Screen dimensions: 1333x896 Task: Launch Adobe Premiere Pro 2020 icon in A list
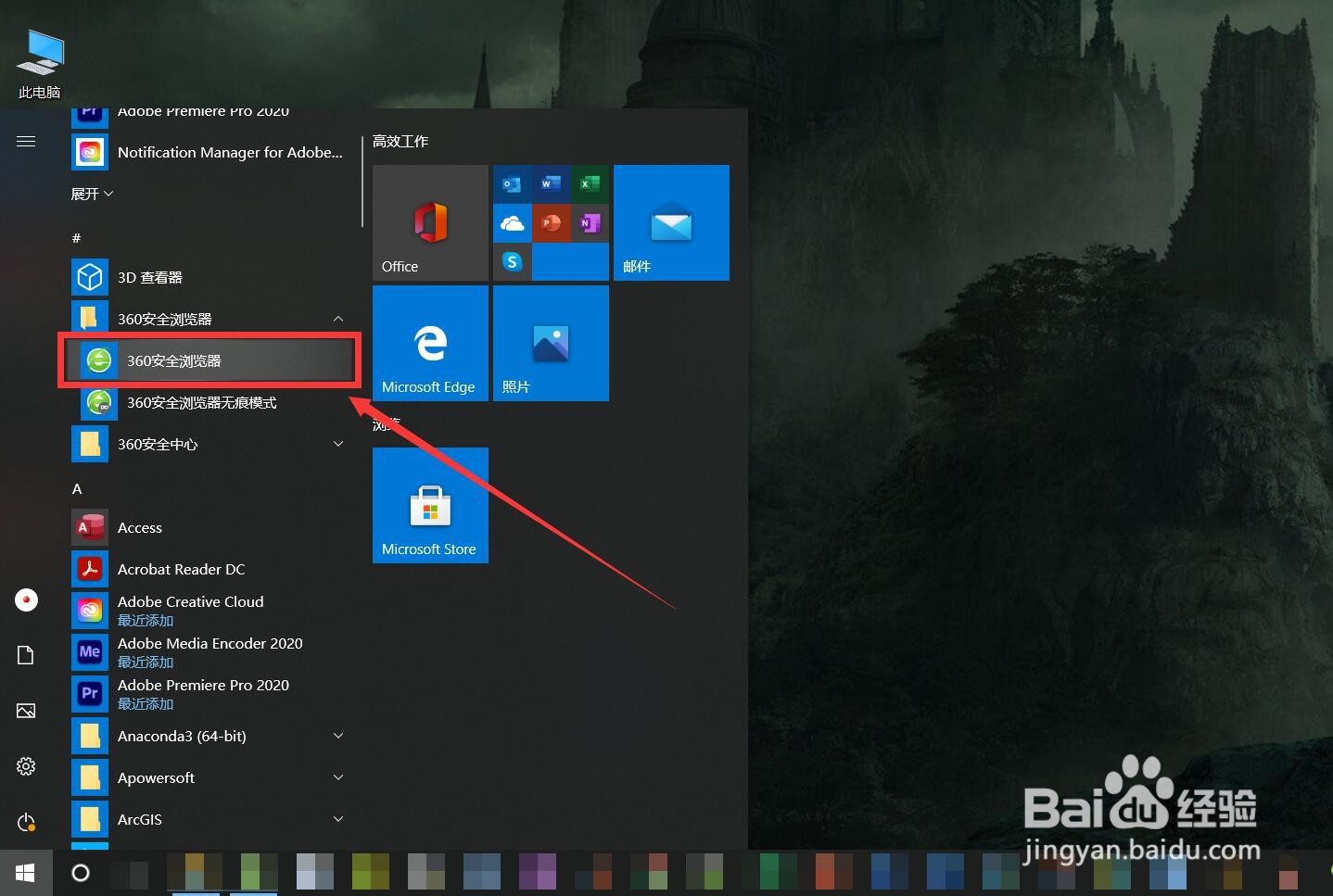(90, 694)
